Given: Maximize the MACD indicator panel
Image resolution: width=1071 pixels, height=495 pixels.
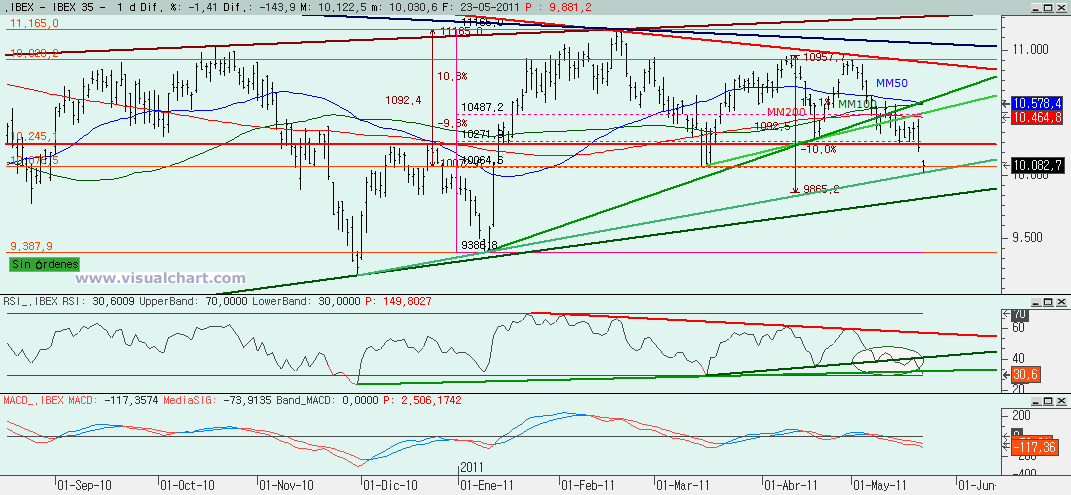Looking at the screenshot, I should tap(1048, 399).
